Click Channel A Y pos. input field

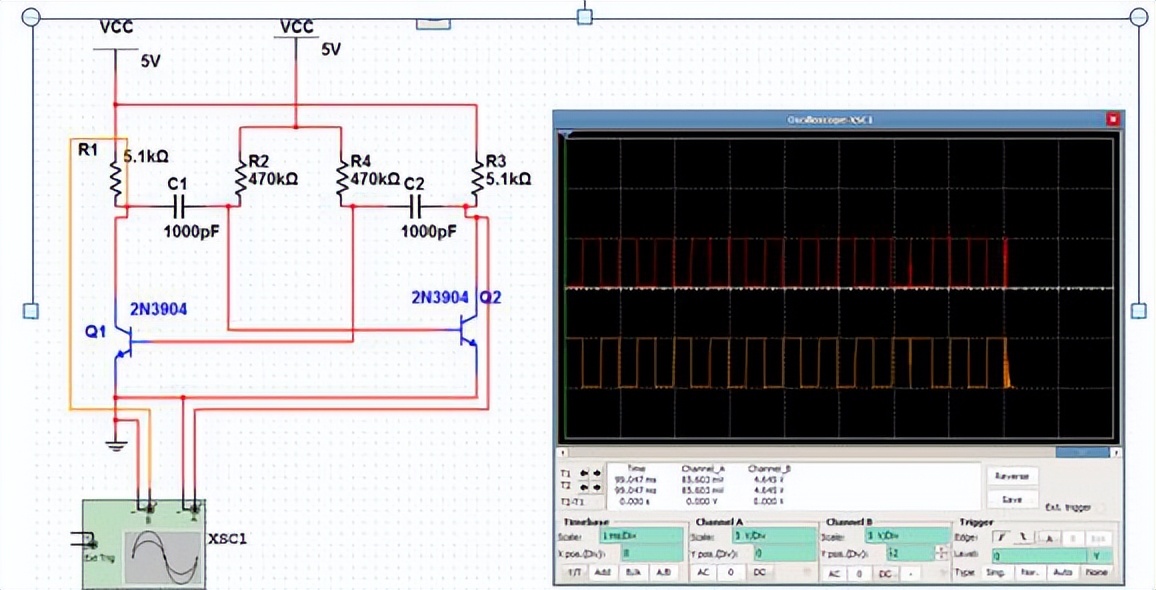[x=785, y=554]
